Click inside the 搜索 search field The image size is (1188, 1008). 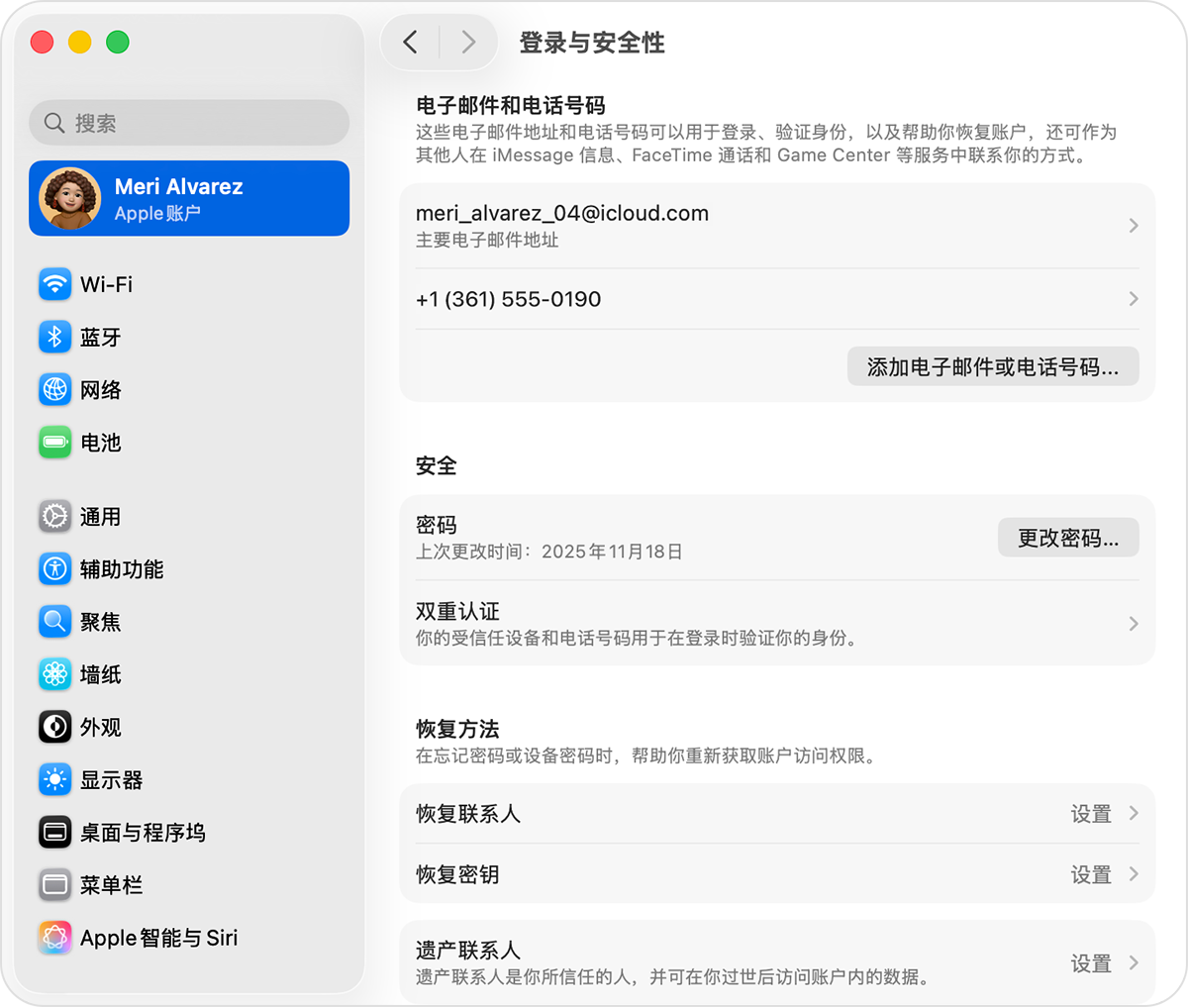(x=188, y=122)
